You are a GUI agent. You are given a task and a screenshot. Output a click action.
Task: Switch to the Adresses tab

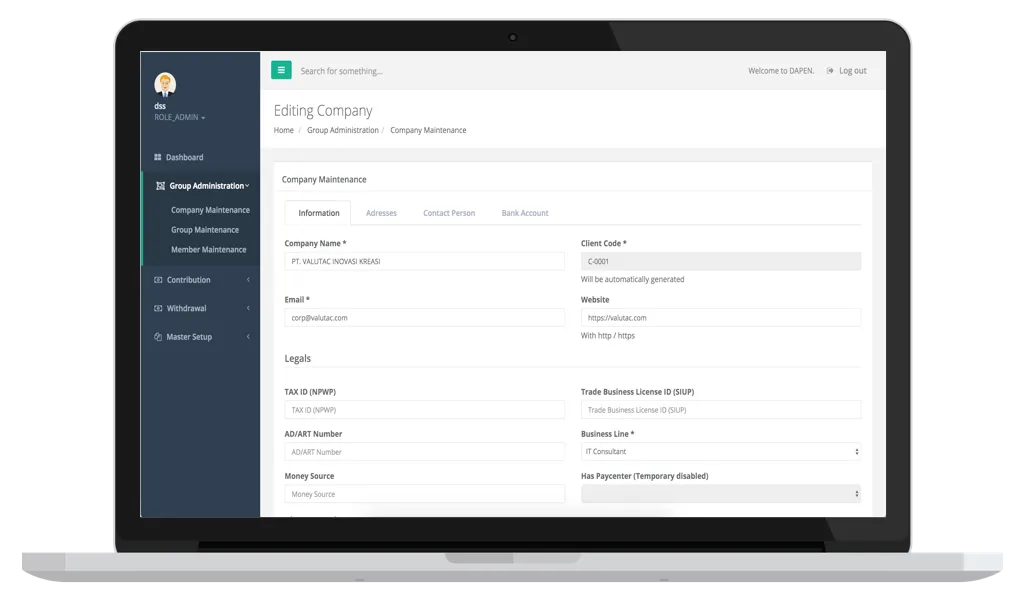381,213
